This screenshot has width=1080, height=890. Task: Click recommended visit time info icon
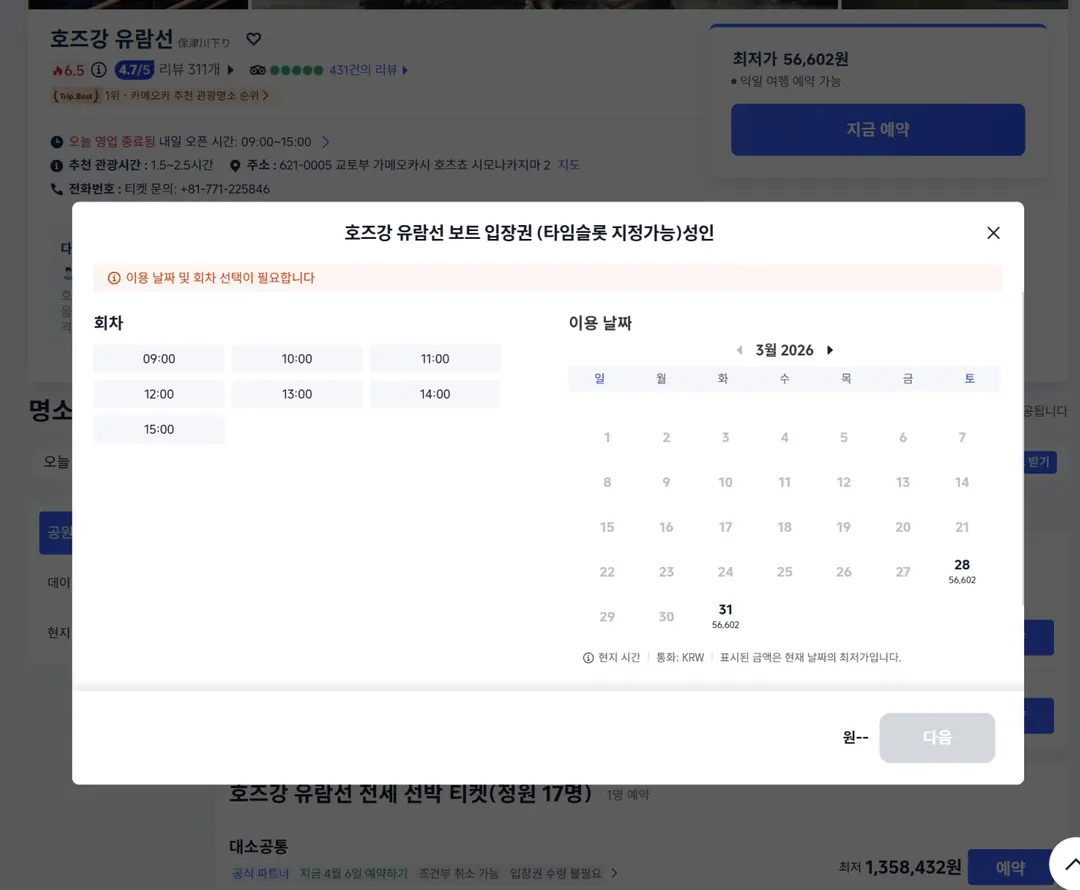point(56,166)
